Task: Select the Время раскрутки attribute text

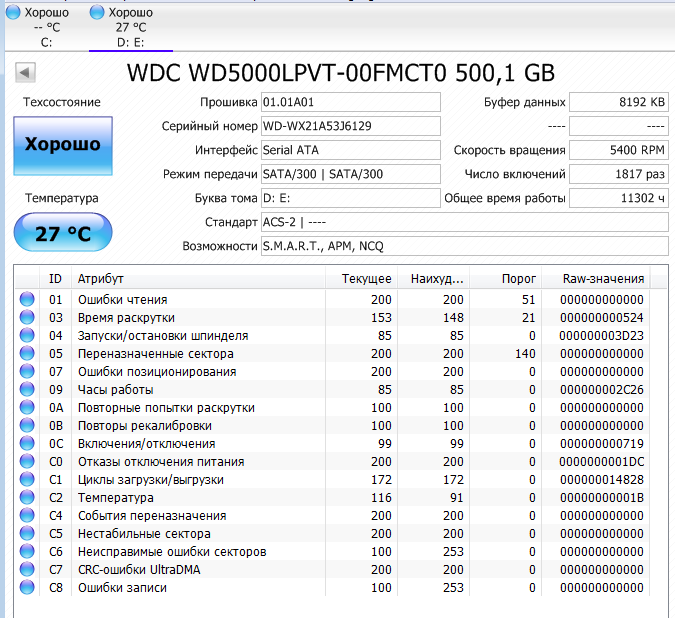Action: (x=126, y=318)
